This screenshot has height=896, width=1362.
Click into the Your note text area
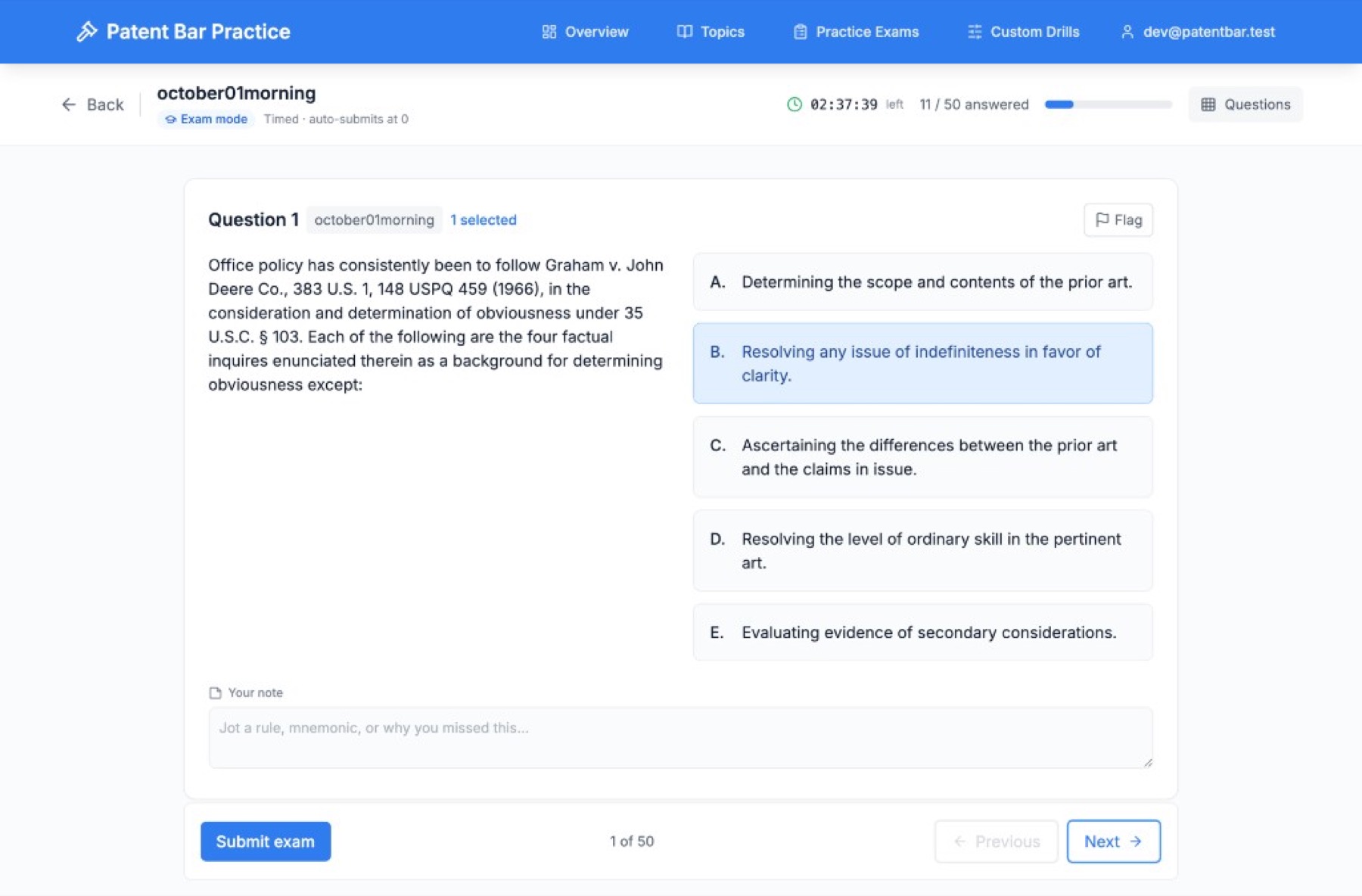[x=680, y=738]
